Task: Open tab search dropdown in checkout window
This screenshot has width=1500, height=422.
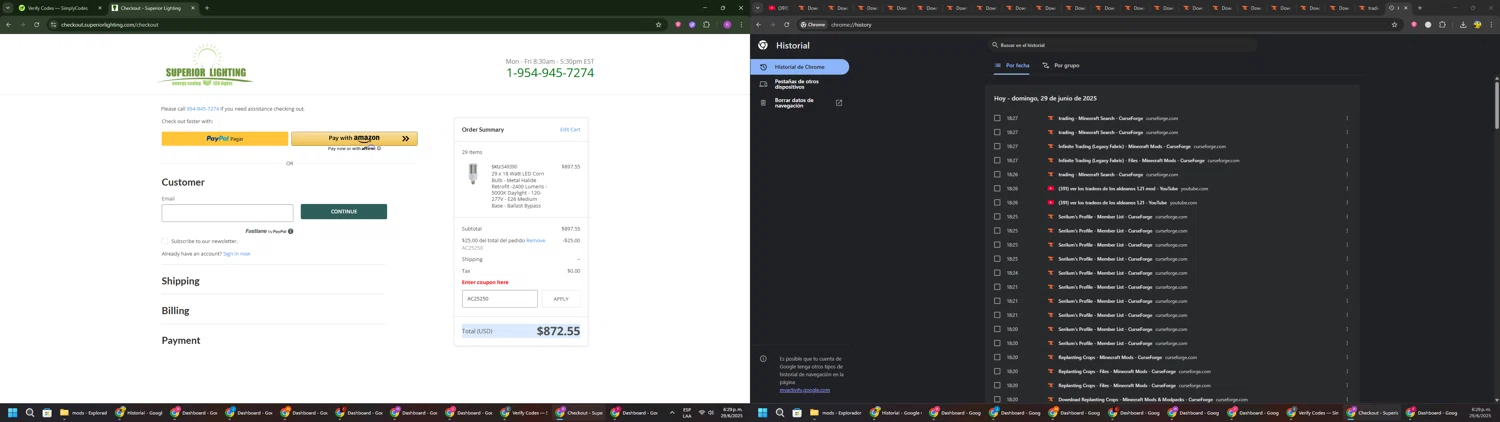Action: click(x=7, y=8)
